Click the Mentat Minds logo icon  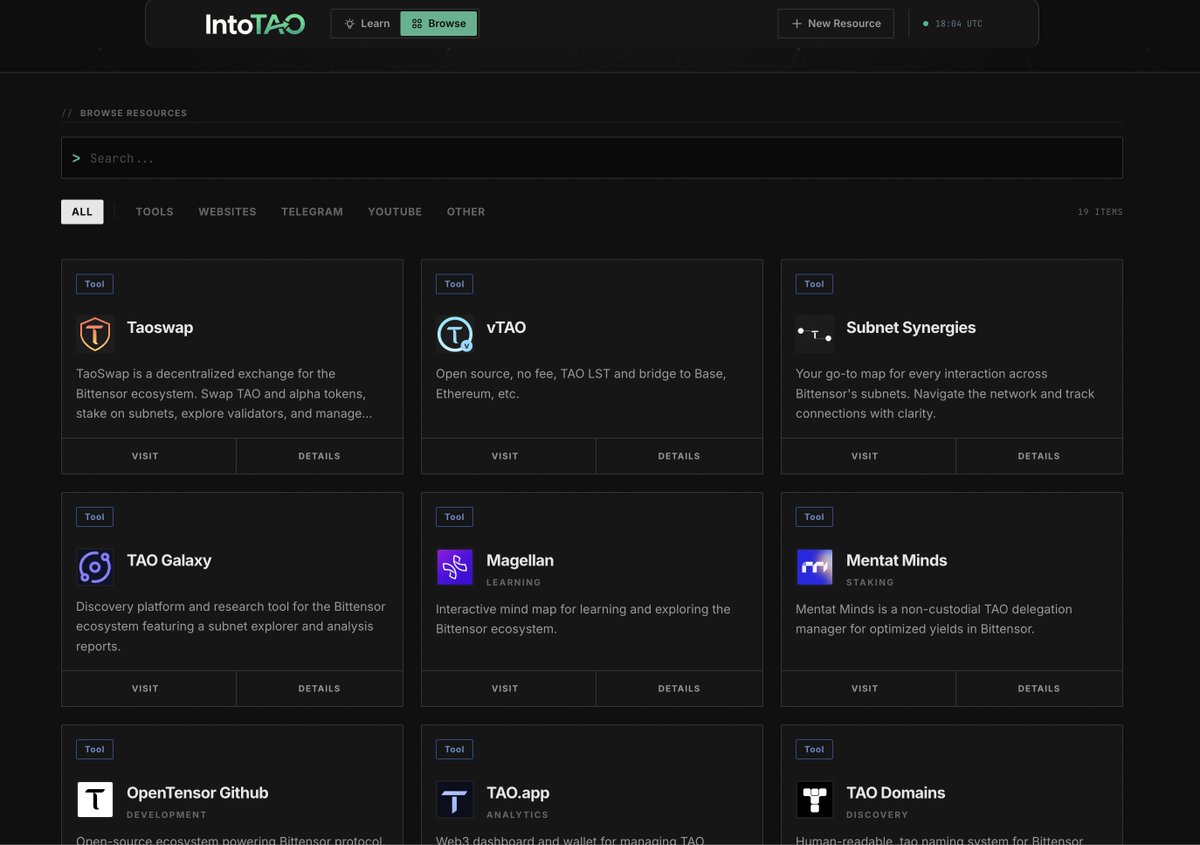815,567
